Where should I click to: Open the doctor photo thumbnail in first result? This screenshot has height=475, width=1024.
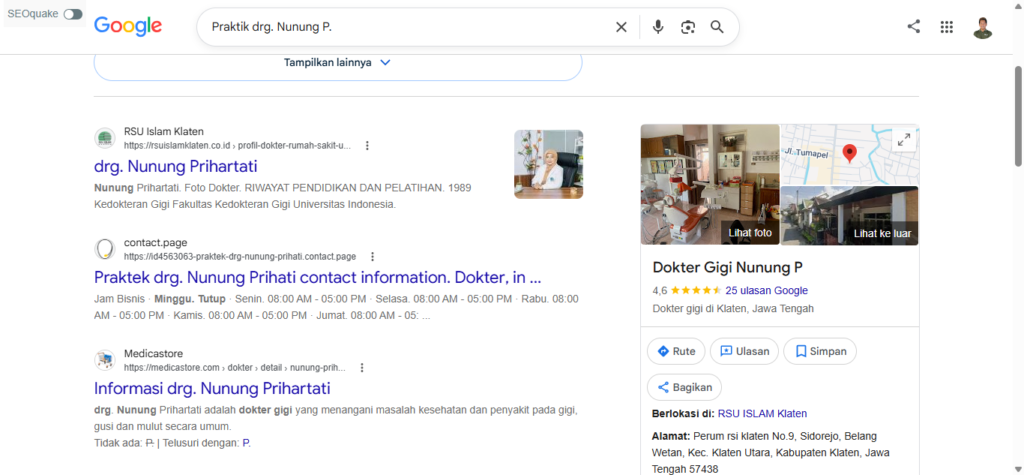(x=549, y=164)
